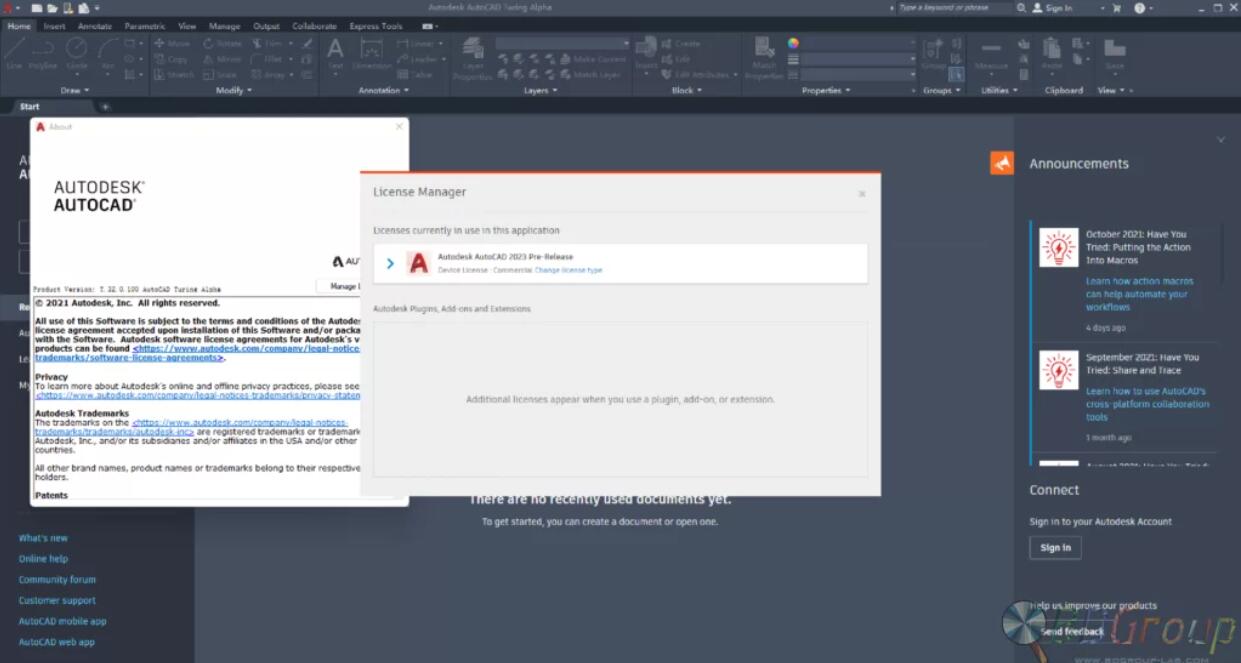1241x663 pixels.
Task: Choose the Array command
Action: [268, 75]
